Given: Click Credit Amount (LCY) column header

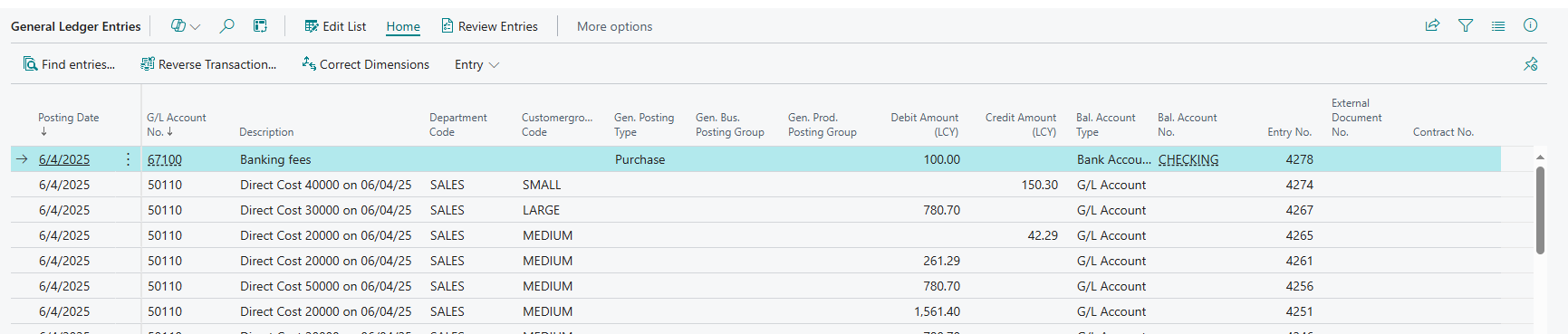Looking at the screenshot, I should (1020, 124).
